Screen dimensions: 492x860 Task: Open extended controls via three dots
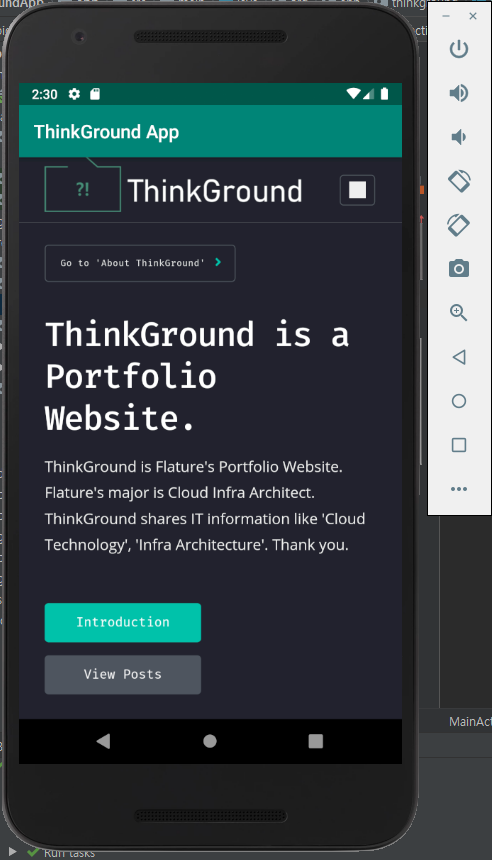click(x=459, y=489)
